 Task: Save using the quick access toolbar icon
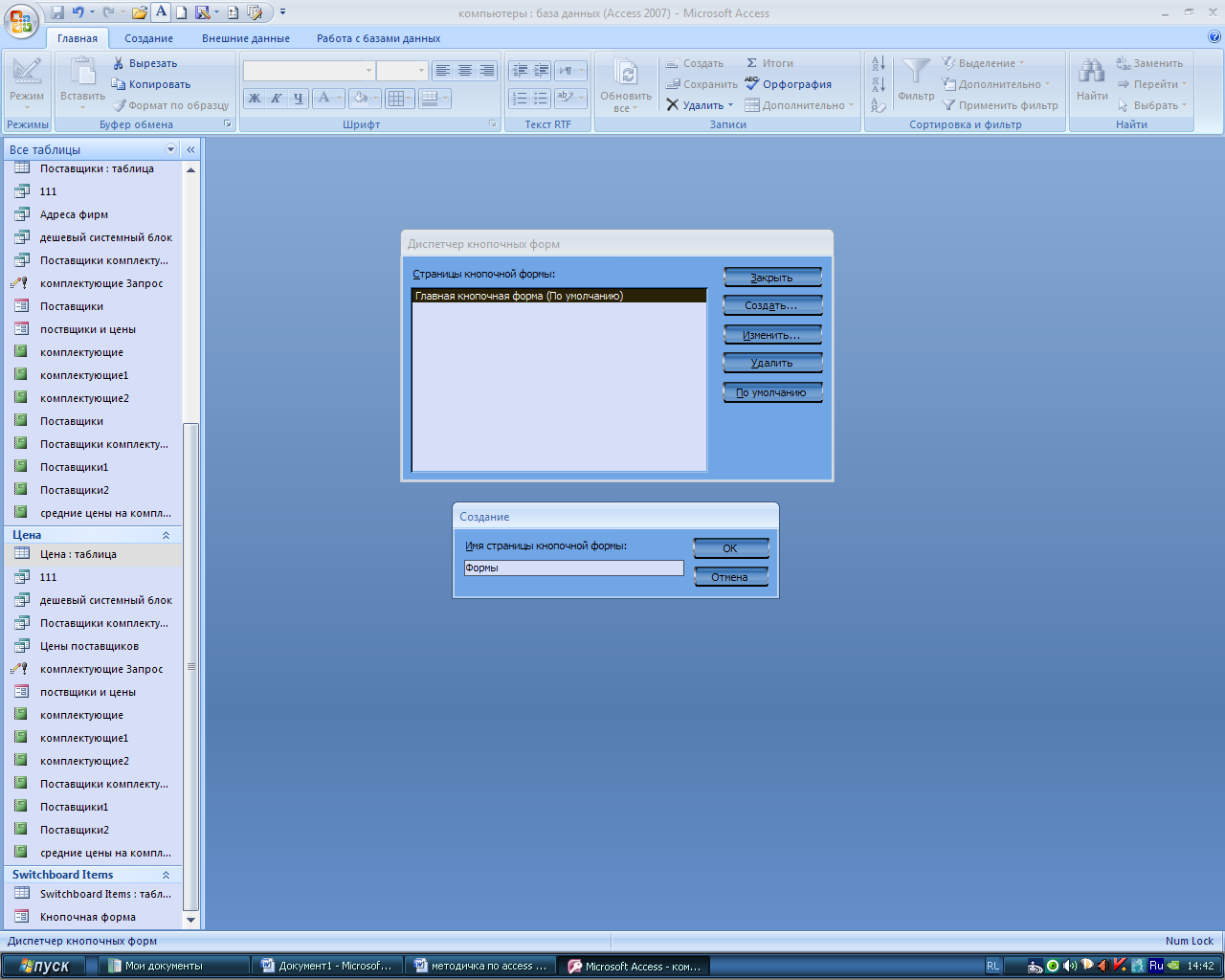57,12
